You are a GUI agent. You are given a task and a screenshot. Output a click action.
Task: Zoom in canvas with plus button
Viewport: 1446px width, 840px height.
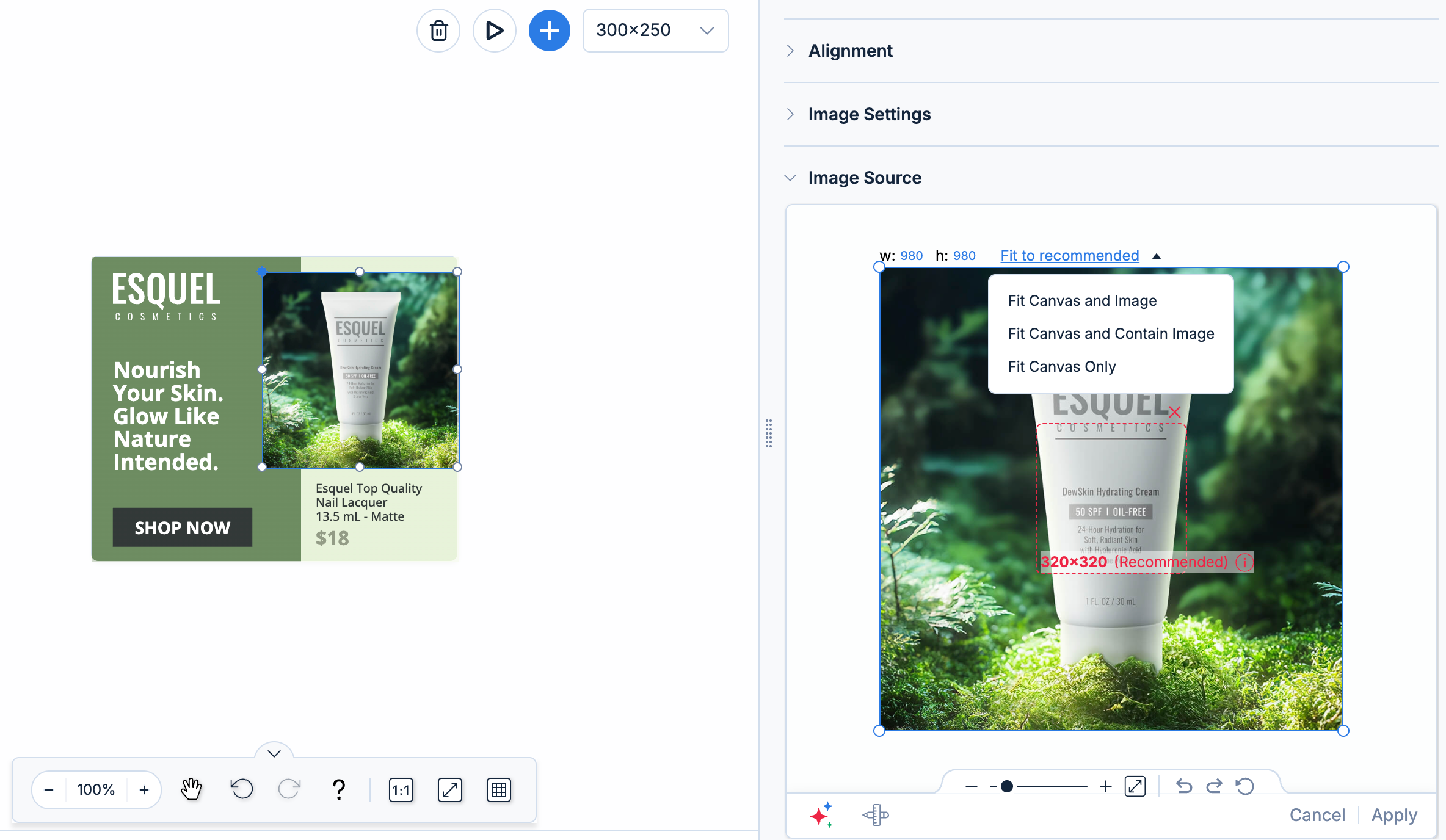144,790
